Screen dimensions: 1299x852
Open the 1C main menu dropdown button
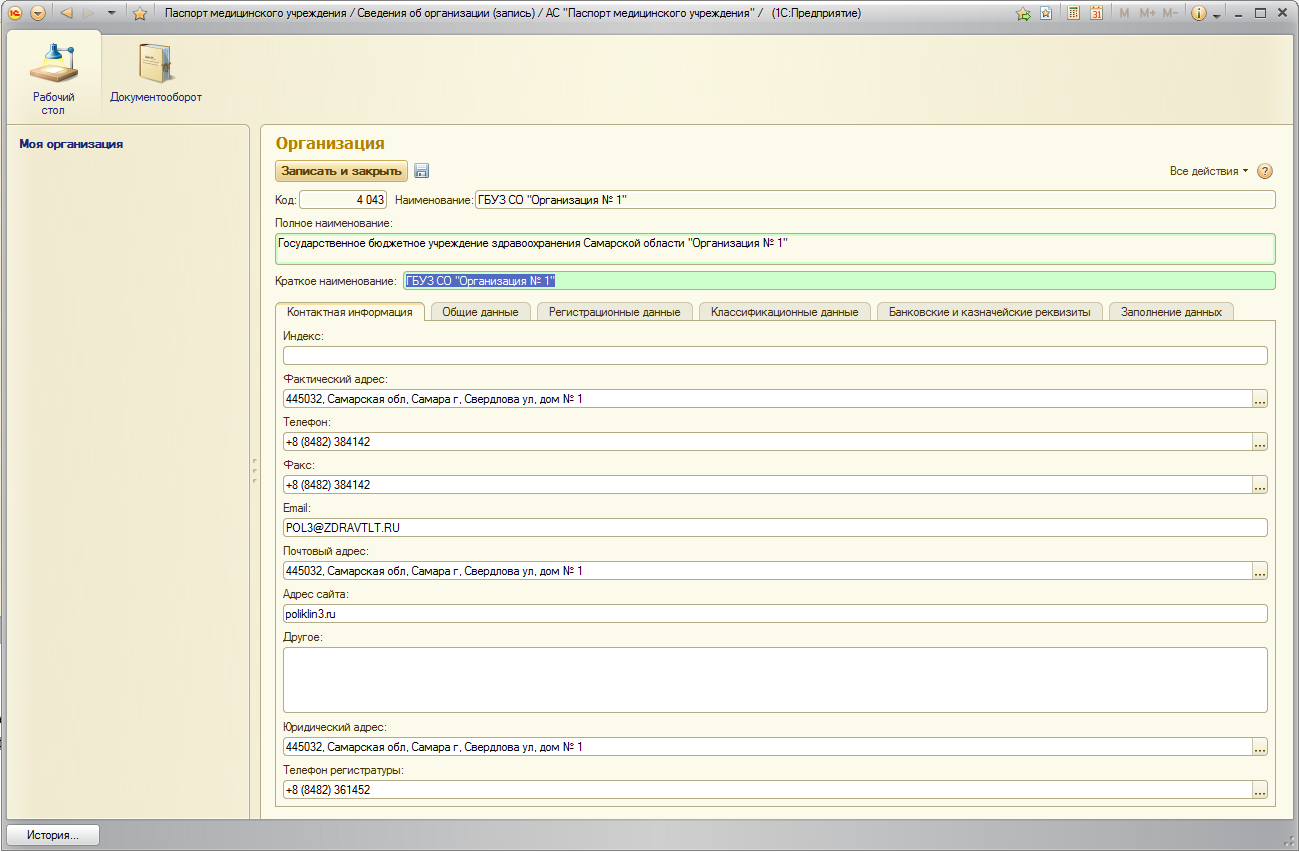(38, 13)
